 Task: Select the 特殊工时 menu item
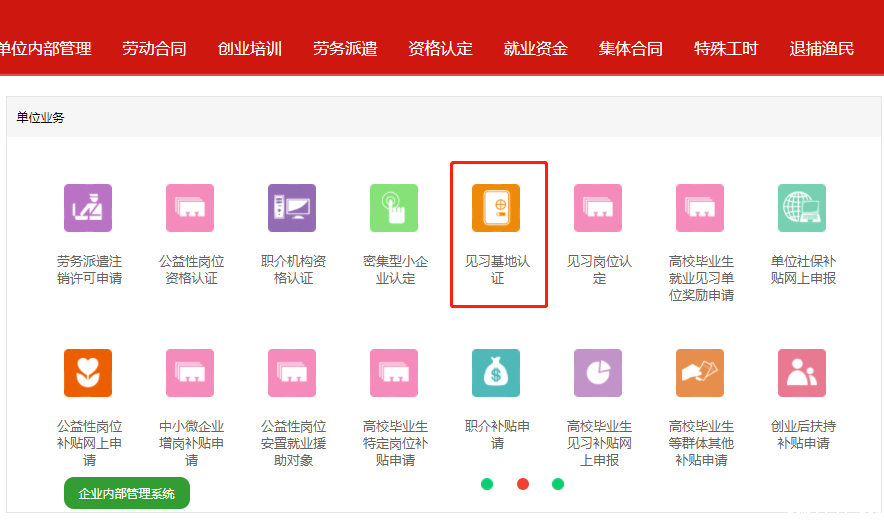tap(726, 49)
